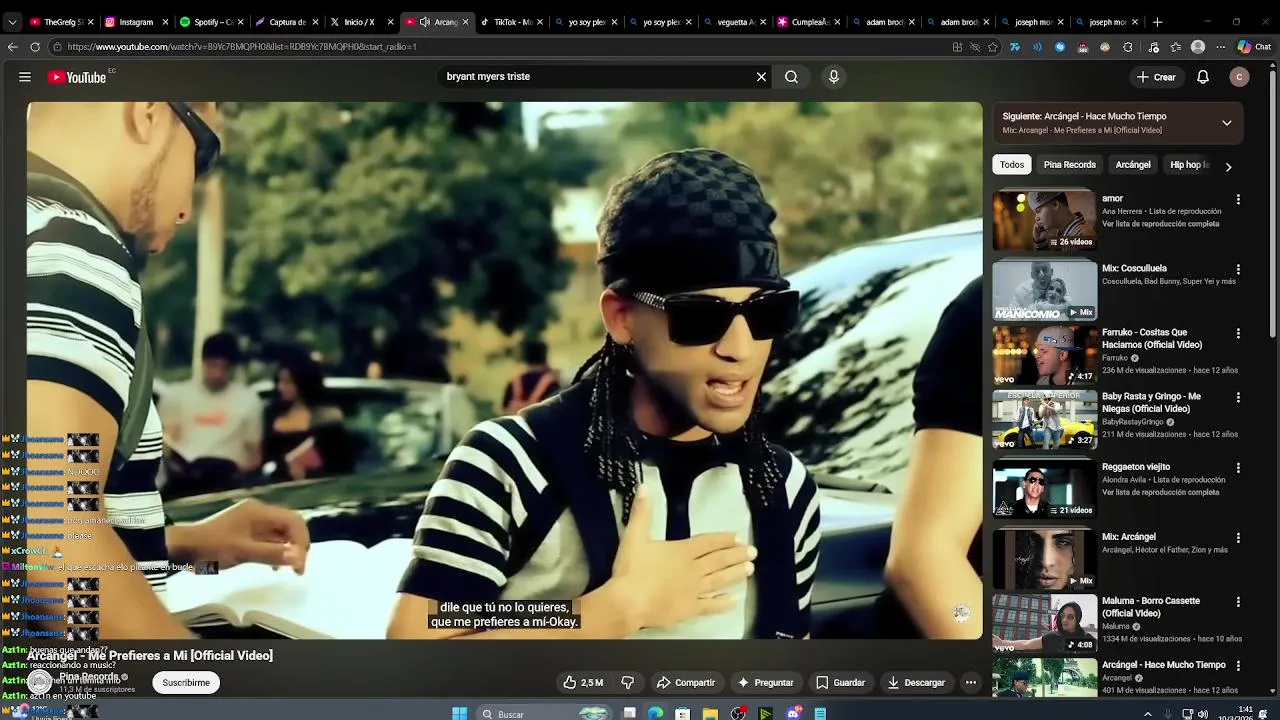Viewport: 1280px width, 720px height.
Task: Click the magnifier search button
Action: [791, 77]
